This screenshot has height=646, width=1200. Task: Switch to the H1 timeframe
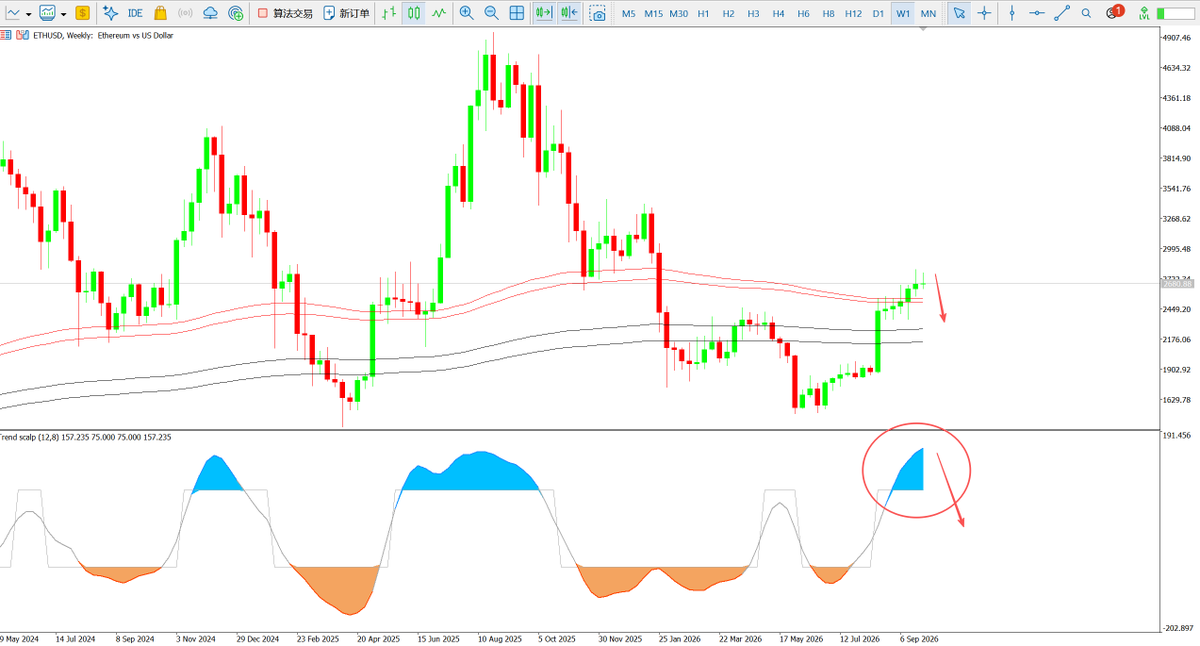coord(704,13)
